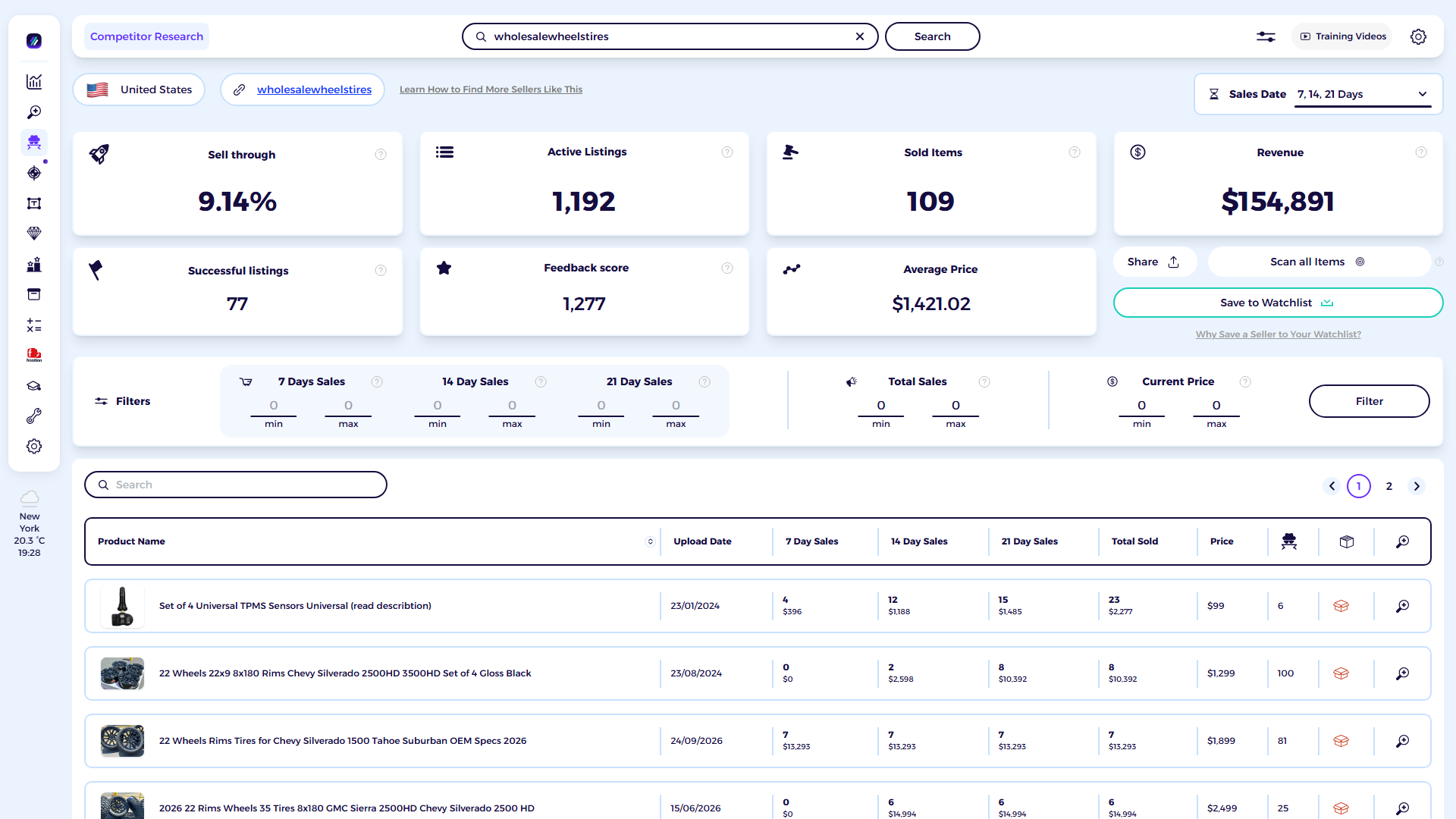Open the Tahoe Suburban row magnifier icon
Image resolution: width=1456 pixels, height=819 pixels.
(x=1403, y=741)
